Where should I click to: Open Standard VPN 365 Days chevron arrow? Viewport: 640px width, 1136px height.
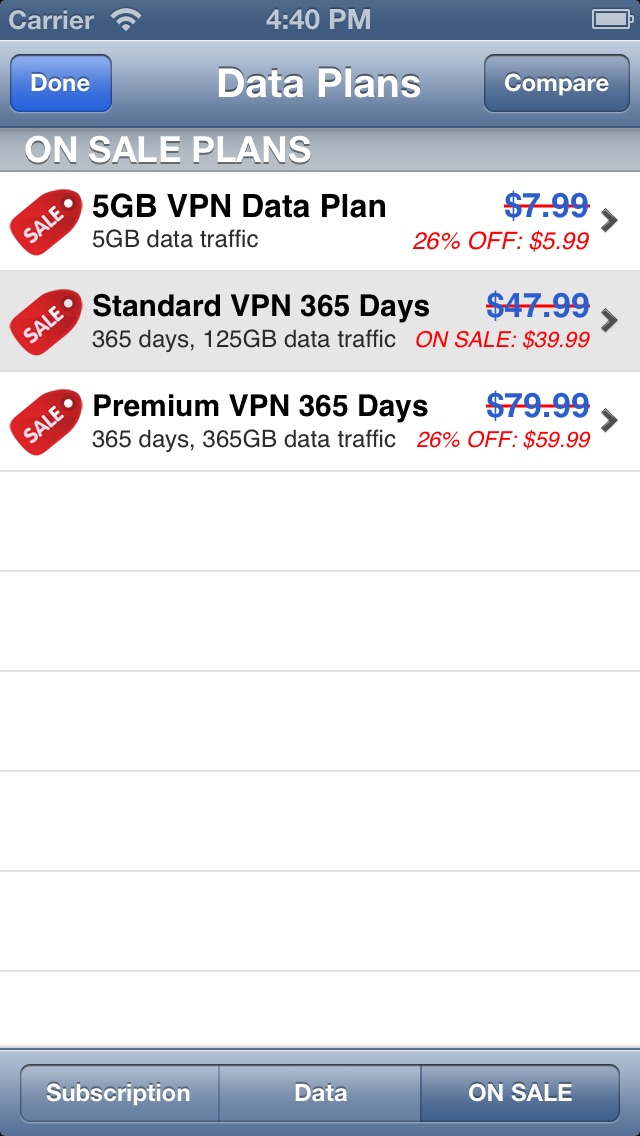609,321
